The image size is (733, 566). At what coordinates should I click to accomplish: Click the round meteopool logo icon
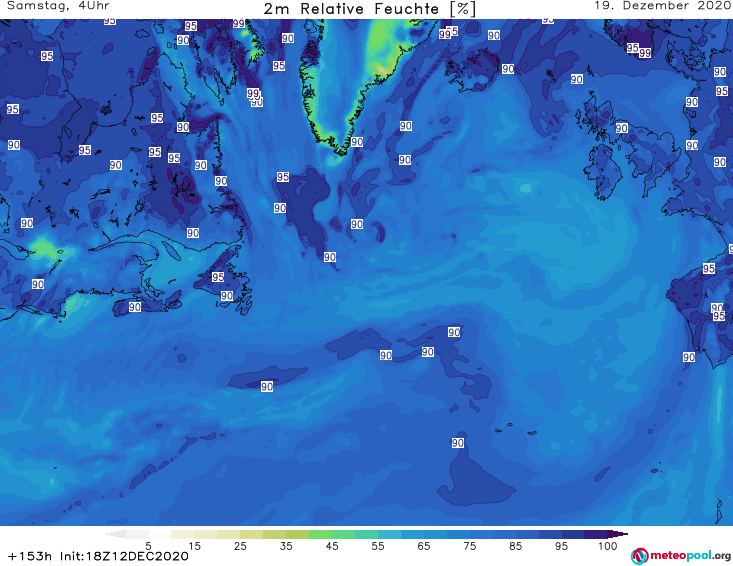pos(639,556)
